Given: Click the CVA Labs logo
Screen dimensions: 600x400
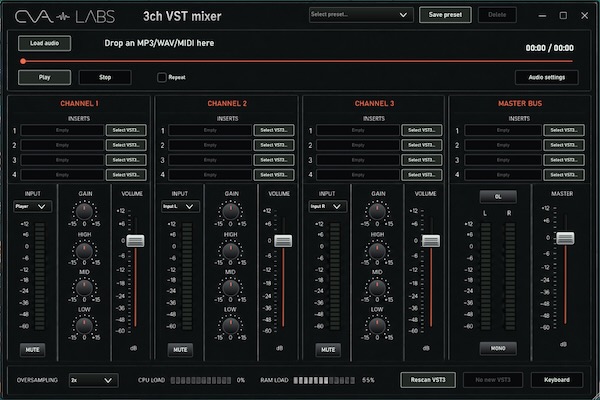Looking at the screenshot, I should [x=65, y=16].
